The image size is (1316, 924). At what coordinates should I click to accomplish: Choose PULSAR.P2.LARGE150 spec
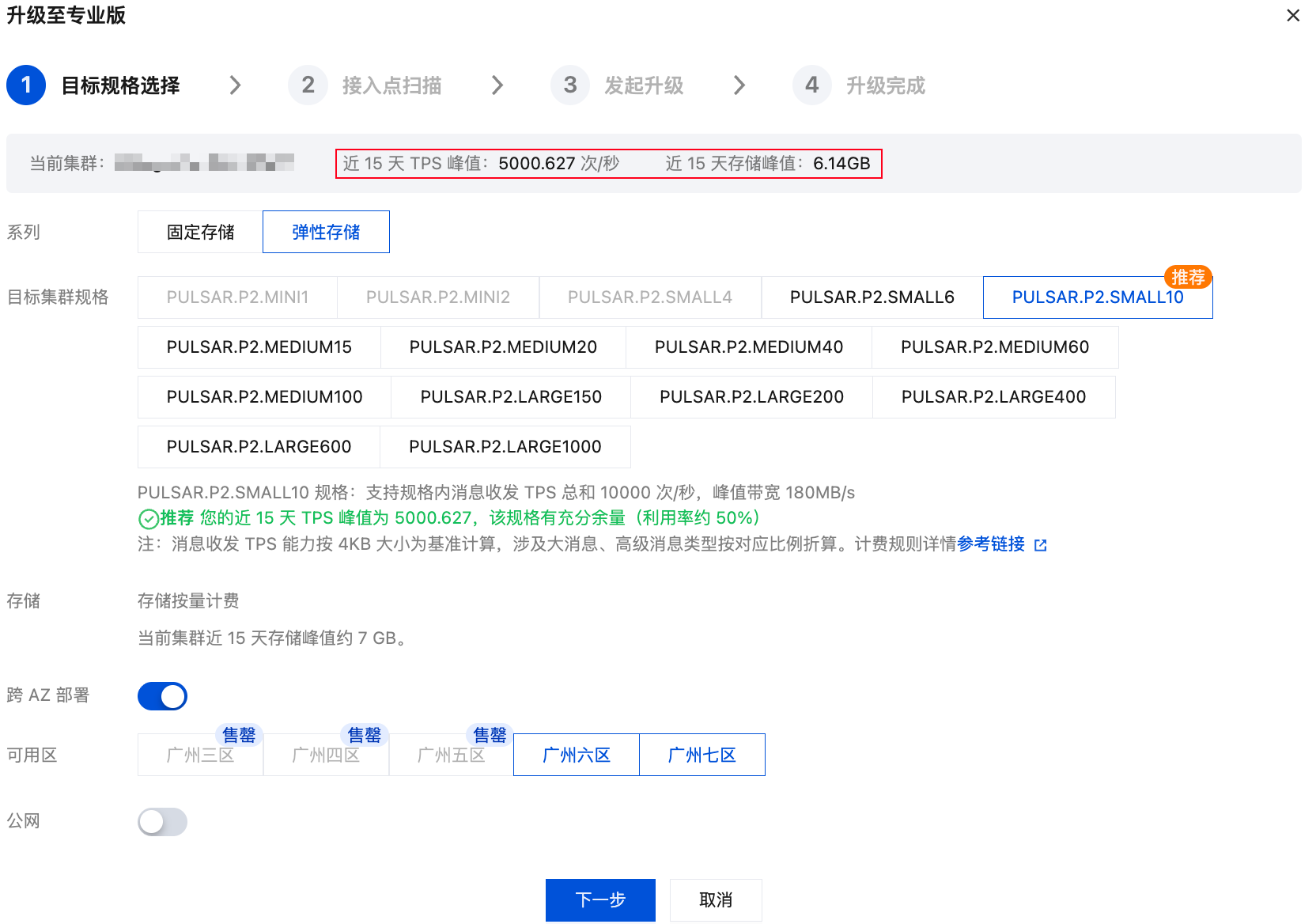(x=511, y=397)
